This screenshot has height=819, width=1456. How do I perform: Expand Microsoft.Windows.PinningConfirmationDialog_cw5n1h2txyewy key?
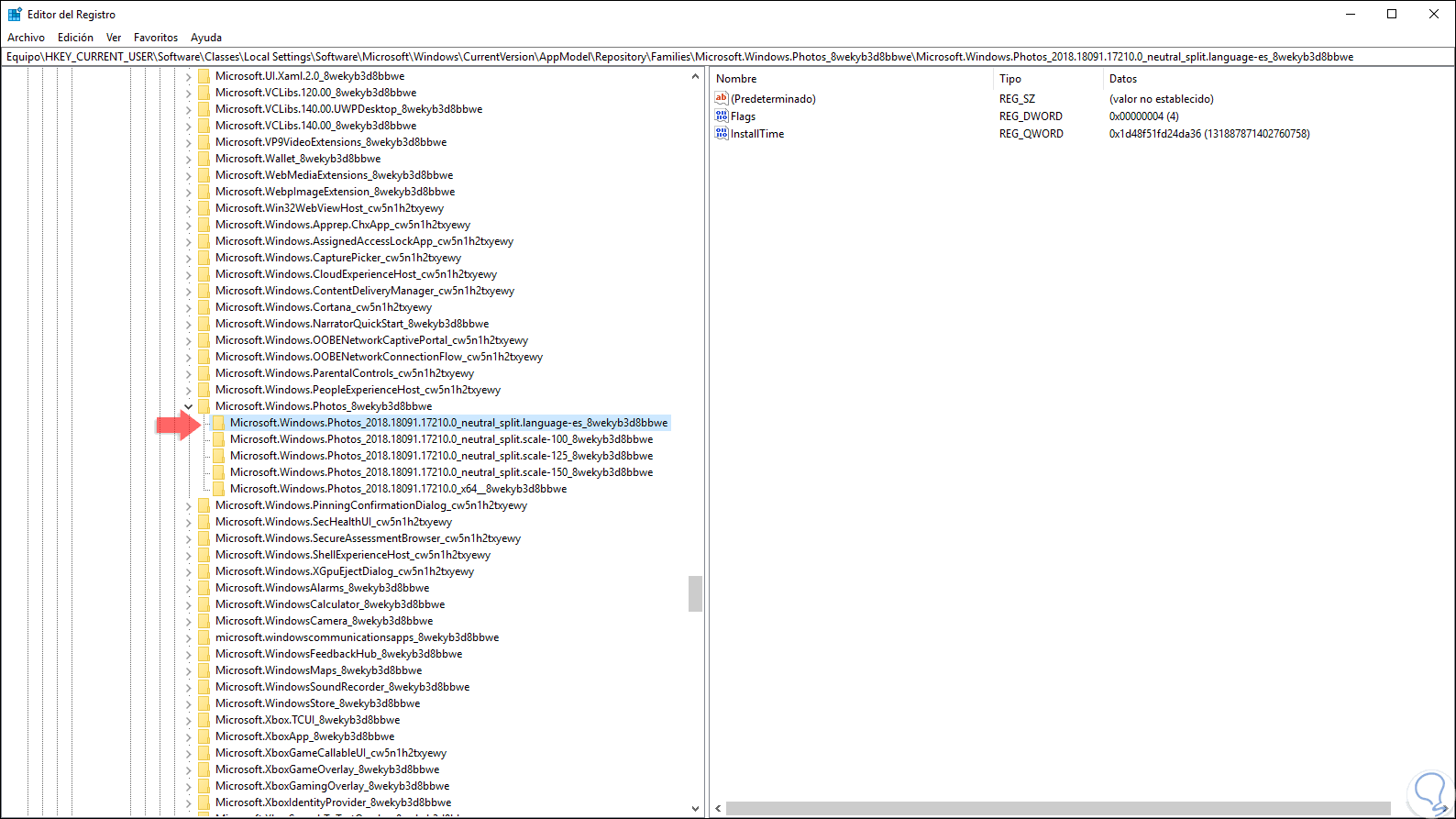[189, 505]
